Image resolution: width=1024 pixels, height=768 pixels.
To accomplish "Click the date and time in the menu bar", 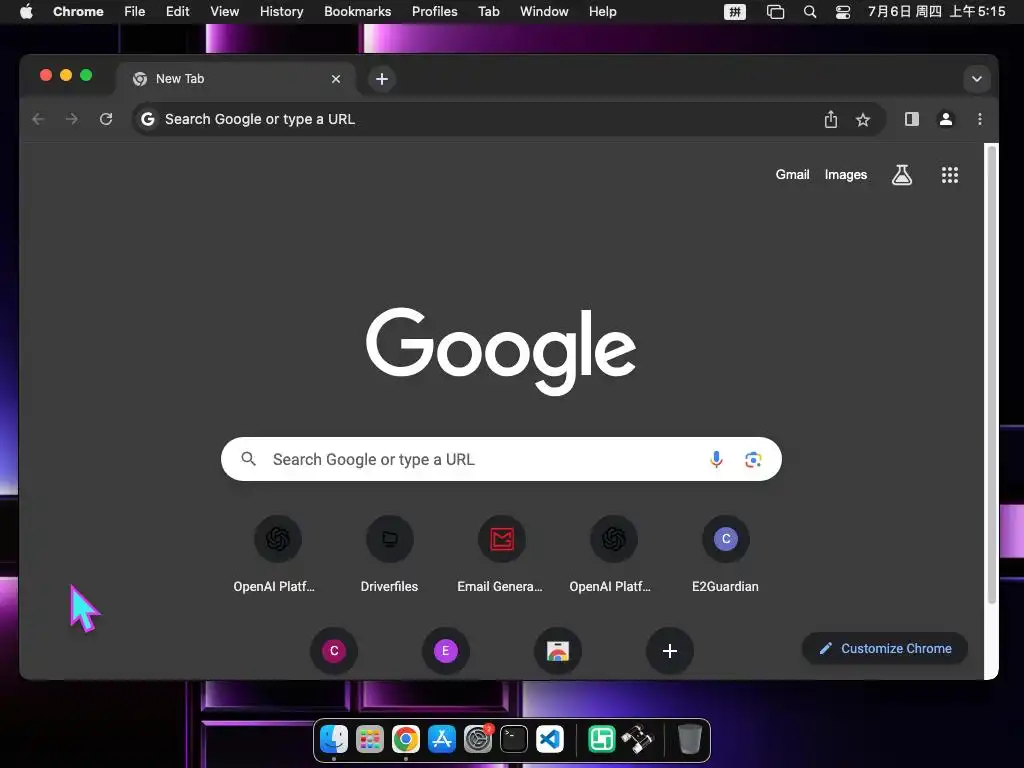I will click(x=936, y=11).
